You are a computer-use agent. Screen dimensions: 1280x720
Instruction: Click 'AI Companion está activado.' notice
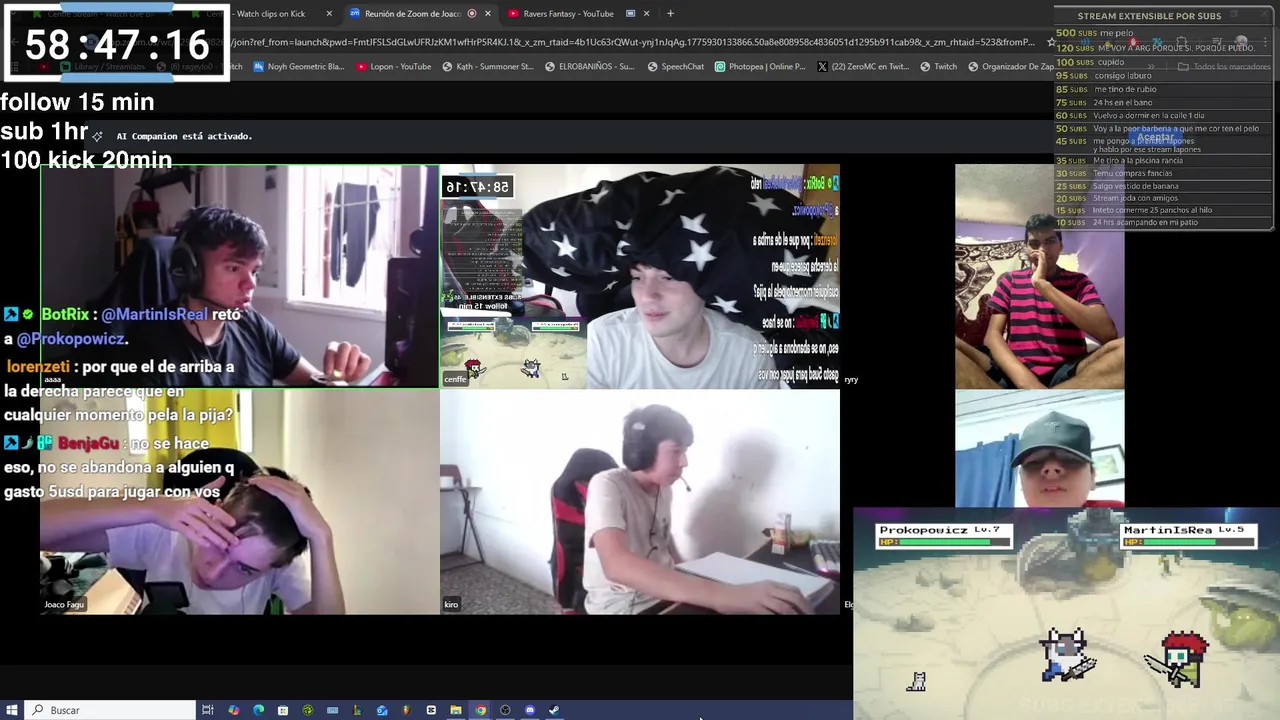[x=184, y=136]
